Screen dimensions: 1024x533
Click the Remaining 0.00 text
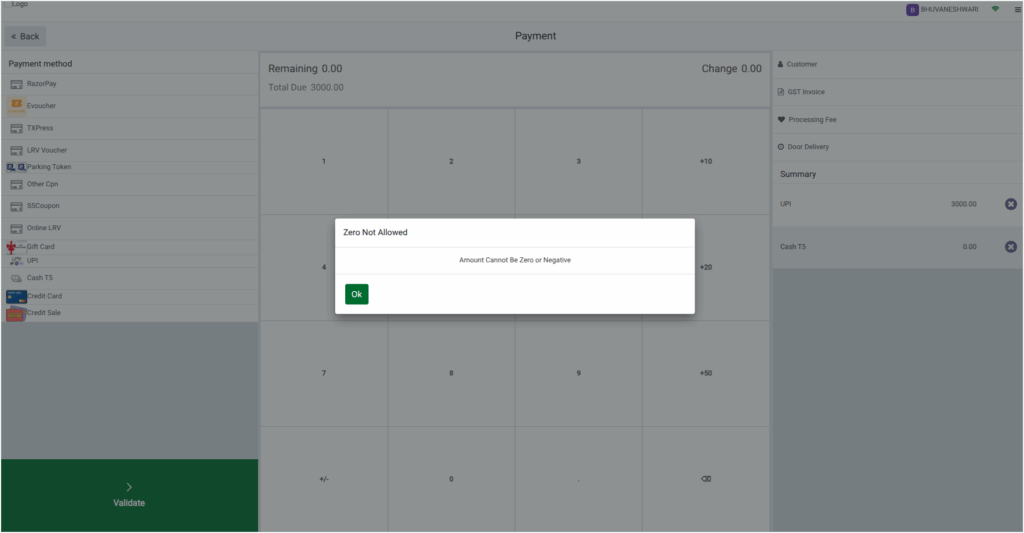(x=305, y=69)
